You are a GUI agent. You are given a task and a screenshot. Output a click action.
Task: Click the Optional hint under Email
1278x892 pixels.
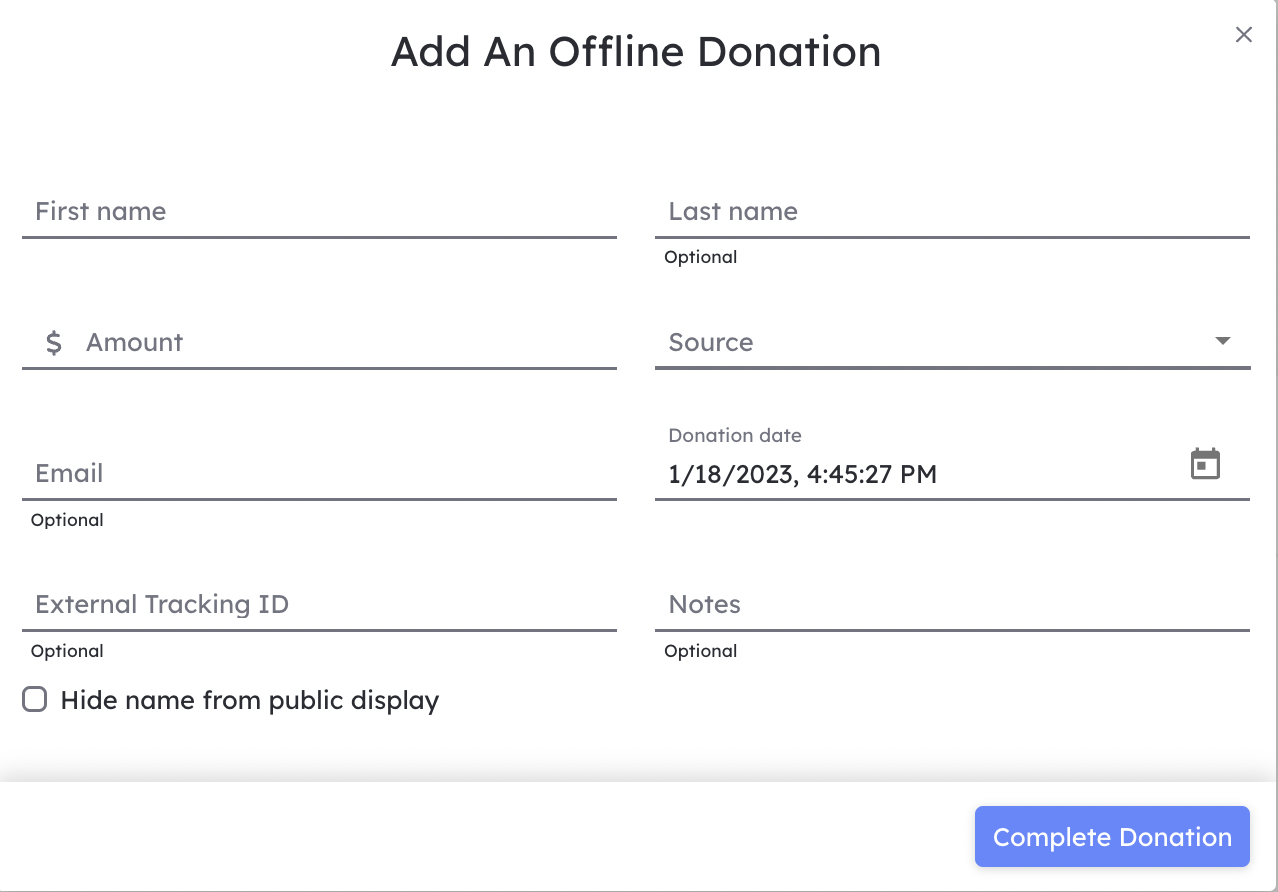67,520
